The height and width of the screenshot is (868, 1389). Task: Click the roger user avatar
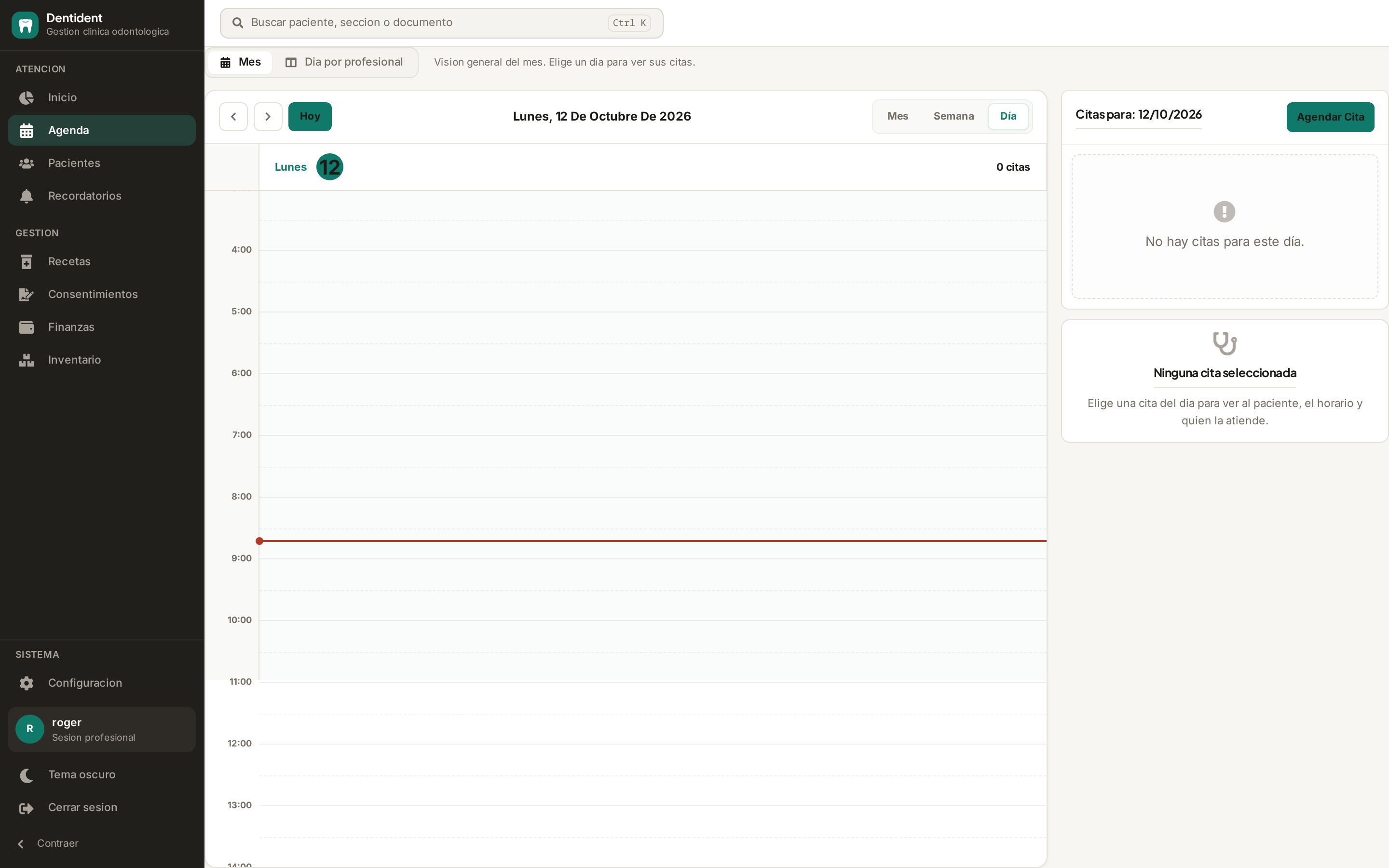tap(30, 729)
